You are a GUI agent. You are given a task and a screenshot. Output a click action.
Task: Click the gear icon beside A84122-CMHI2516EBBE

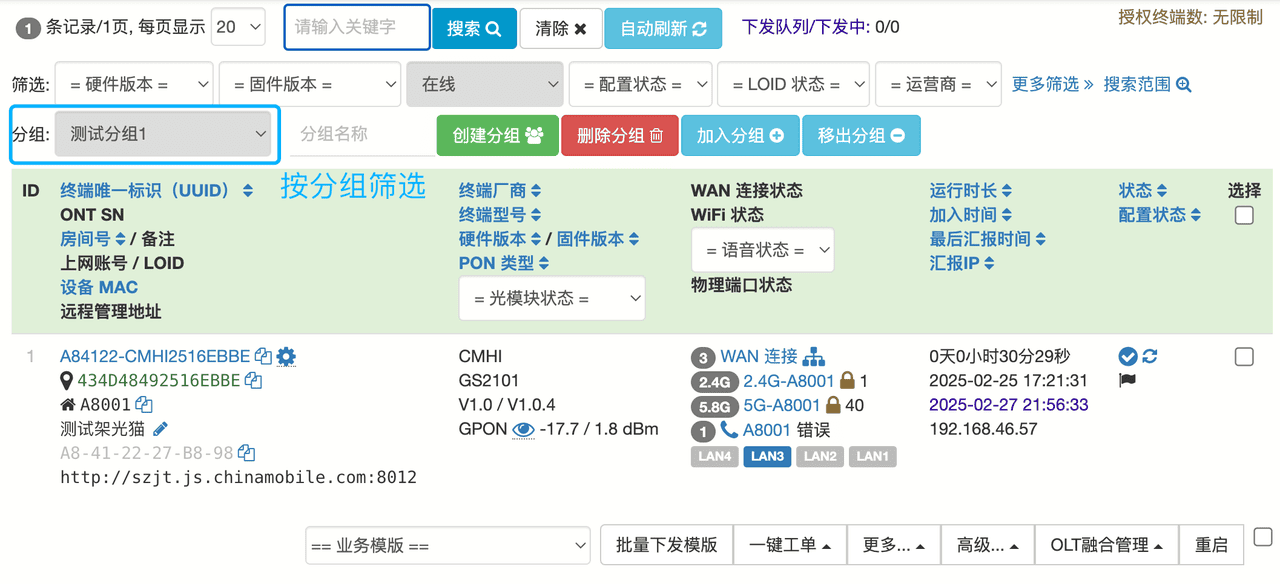(286, 356)
